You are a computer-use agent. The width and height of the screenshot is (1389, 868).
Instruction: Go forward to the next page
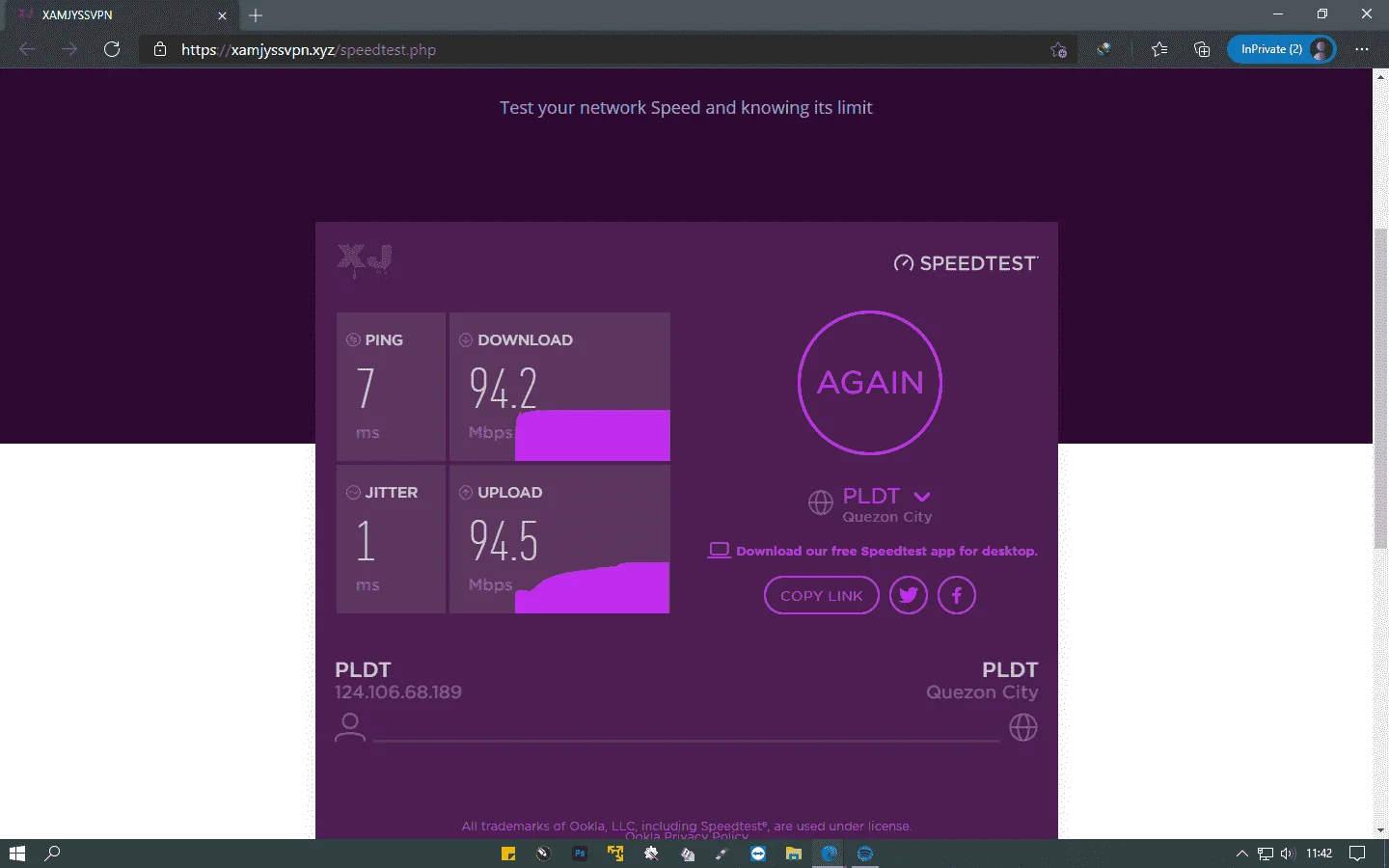click(x=69, y=49)
